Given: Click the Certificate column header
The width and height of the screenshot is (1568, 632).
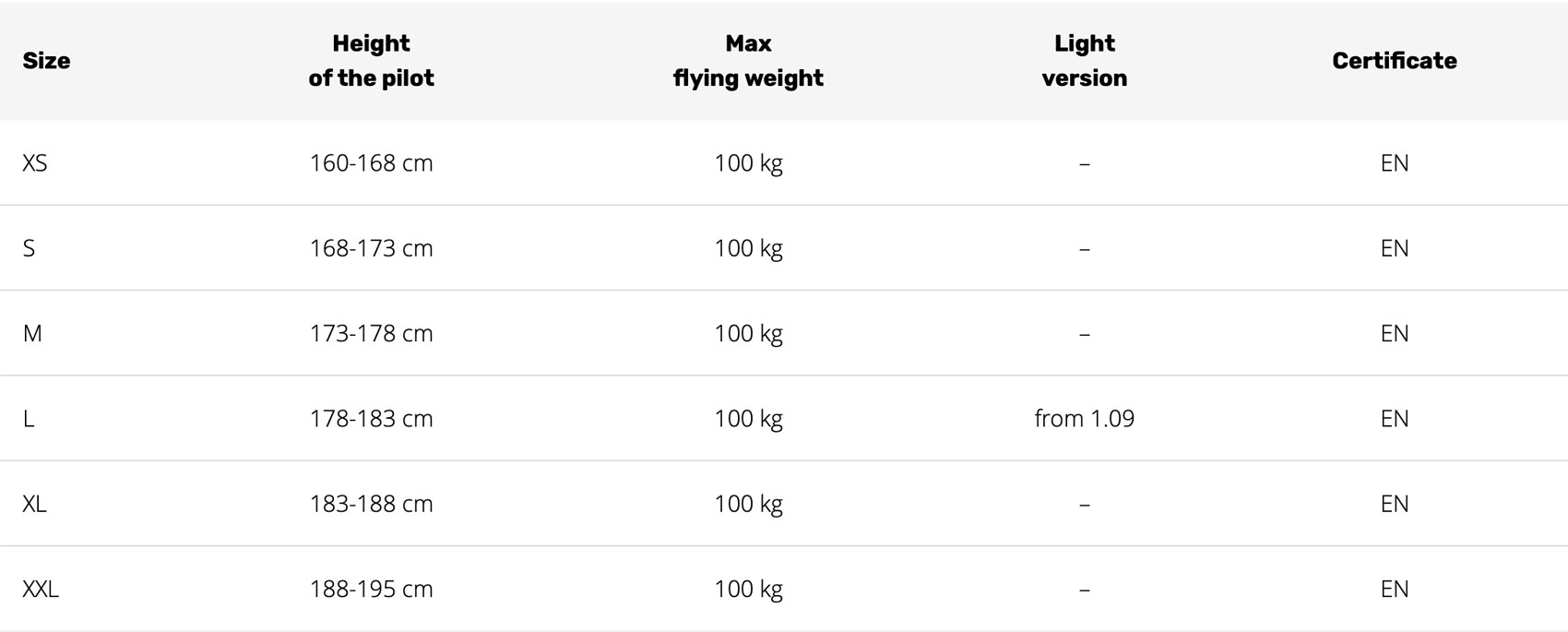Looking at the screenshot, I should 1395,61.
